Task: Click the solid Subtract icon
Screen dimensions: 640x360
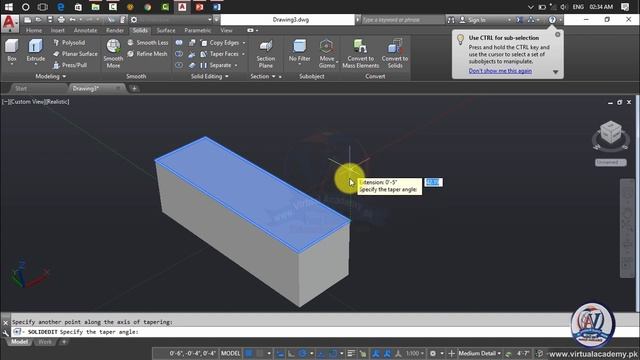Action: pyautogui.click(x=179, y=54)
